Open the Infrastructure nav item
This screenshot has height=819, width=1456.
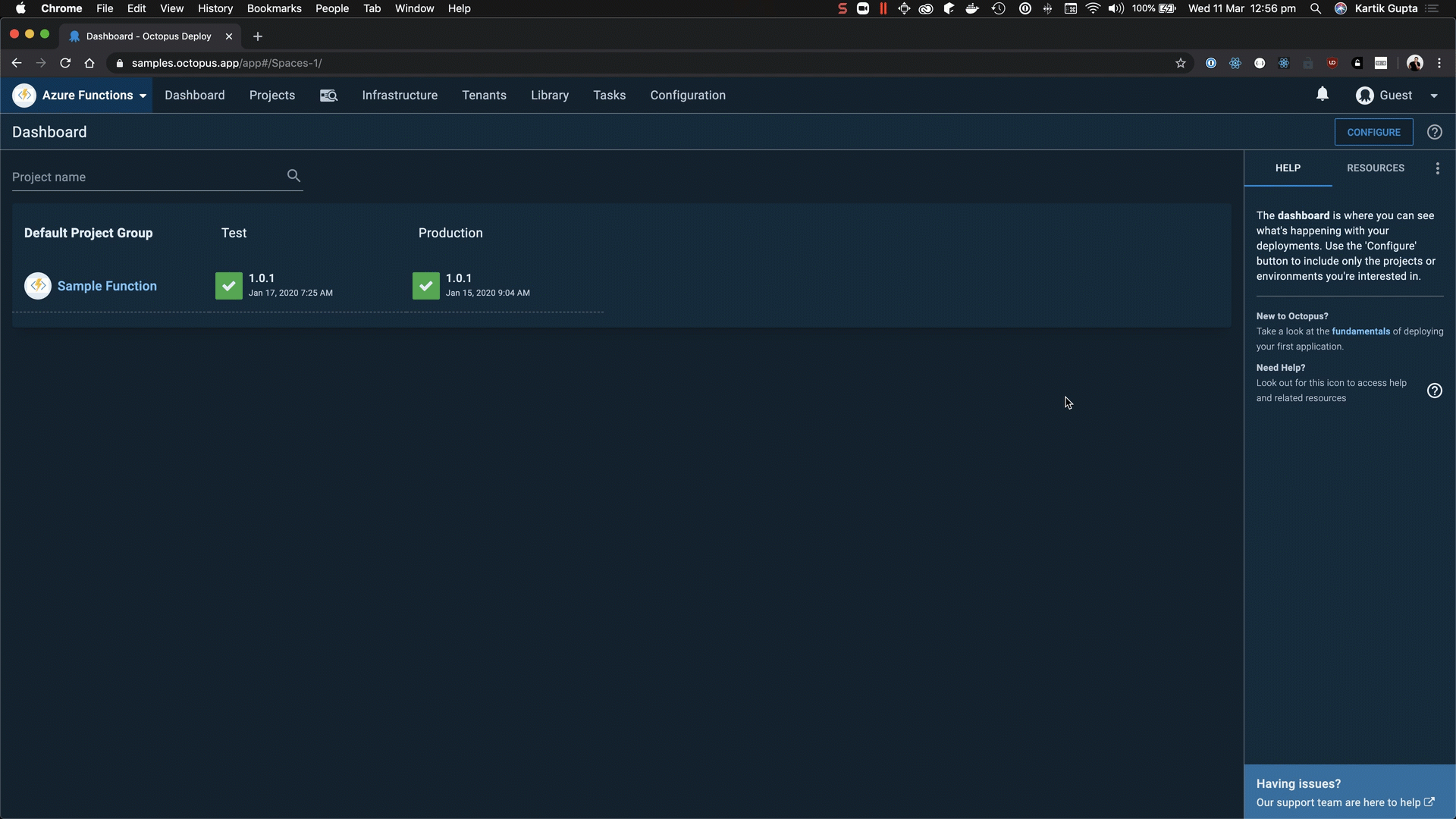pyautogui.click(x=400, y=96)
